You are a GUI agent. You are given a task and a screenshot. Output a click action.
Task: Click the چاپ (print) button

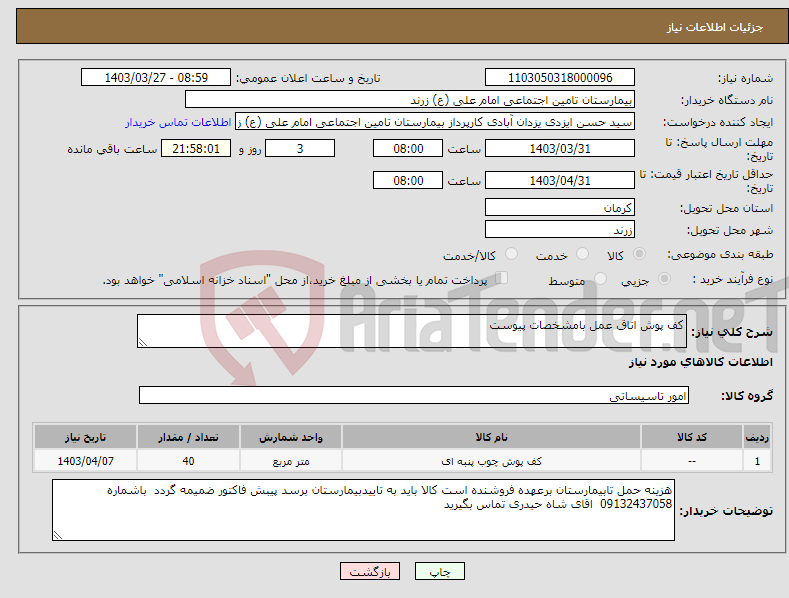click(439, 571)
